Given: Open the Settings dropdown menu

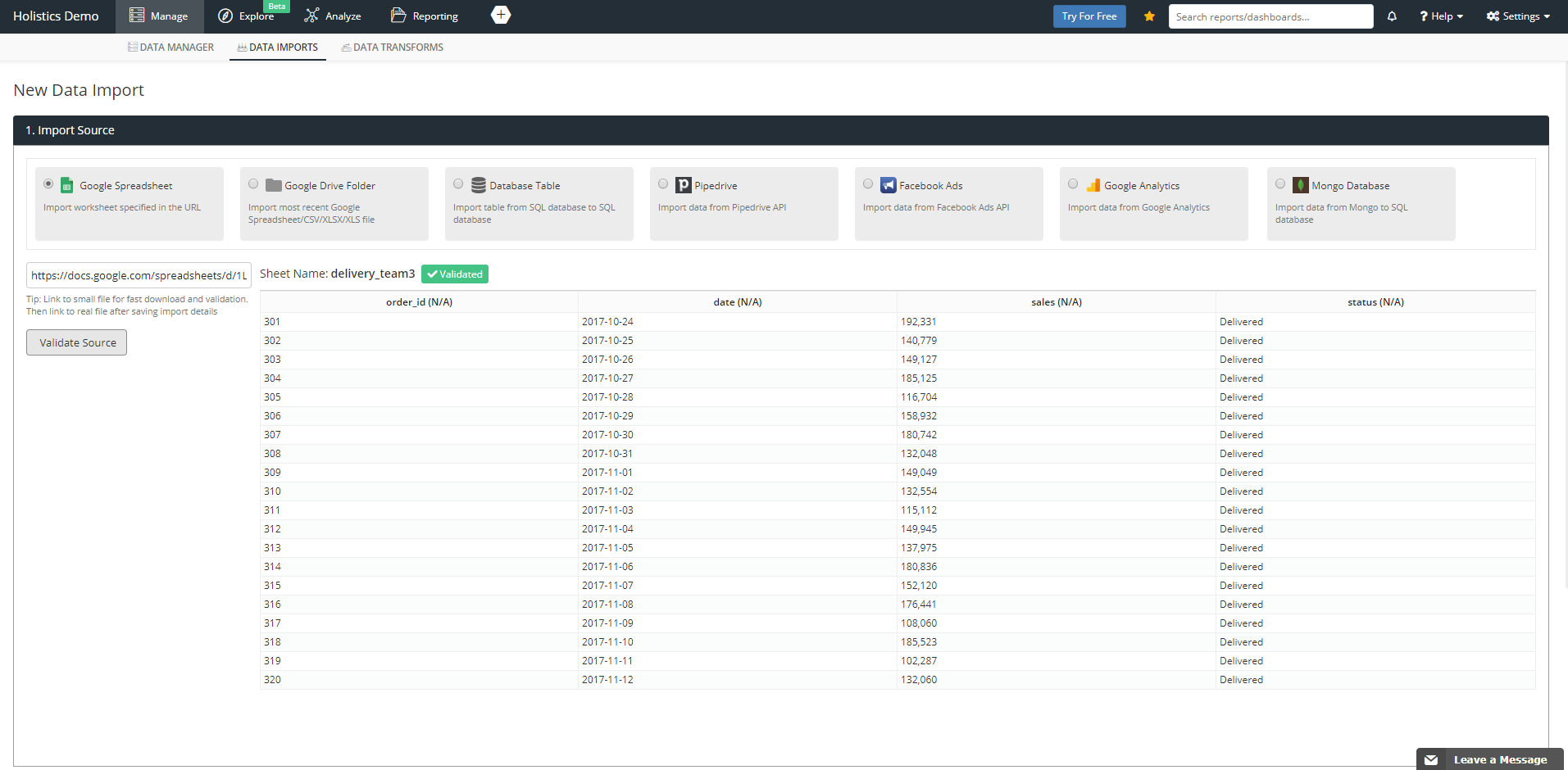Looking at the screenshot, I should click(1518, 16).
